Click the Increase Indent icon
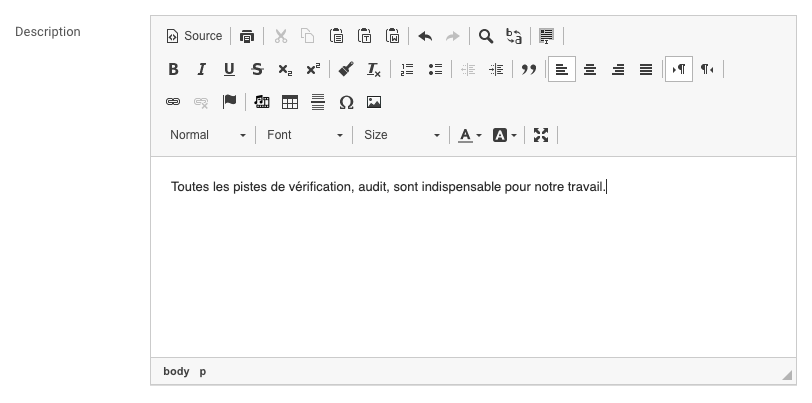Viewport: 812px width, 403px height. 496,69
